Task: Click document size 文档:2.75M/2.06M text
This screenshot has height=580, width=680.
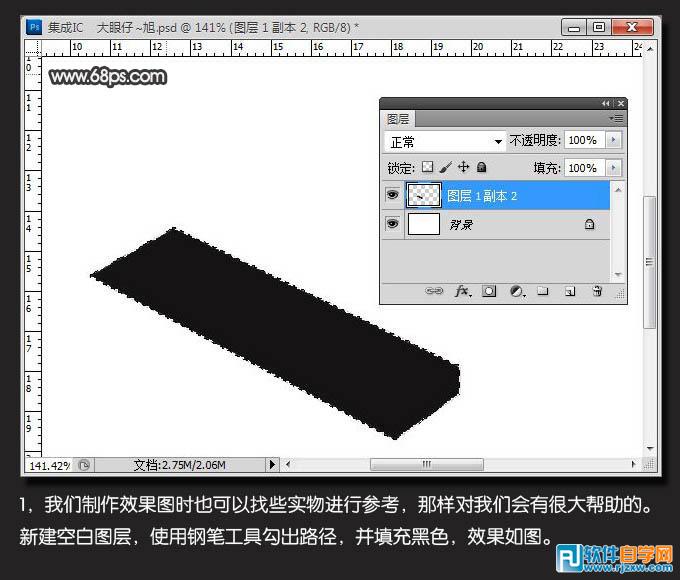Action: point(179,465)
